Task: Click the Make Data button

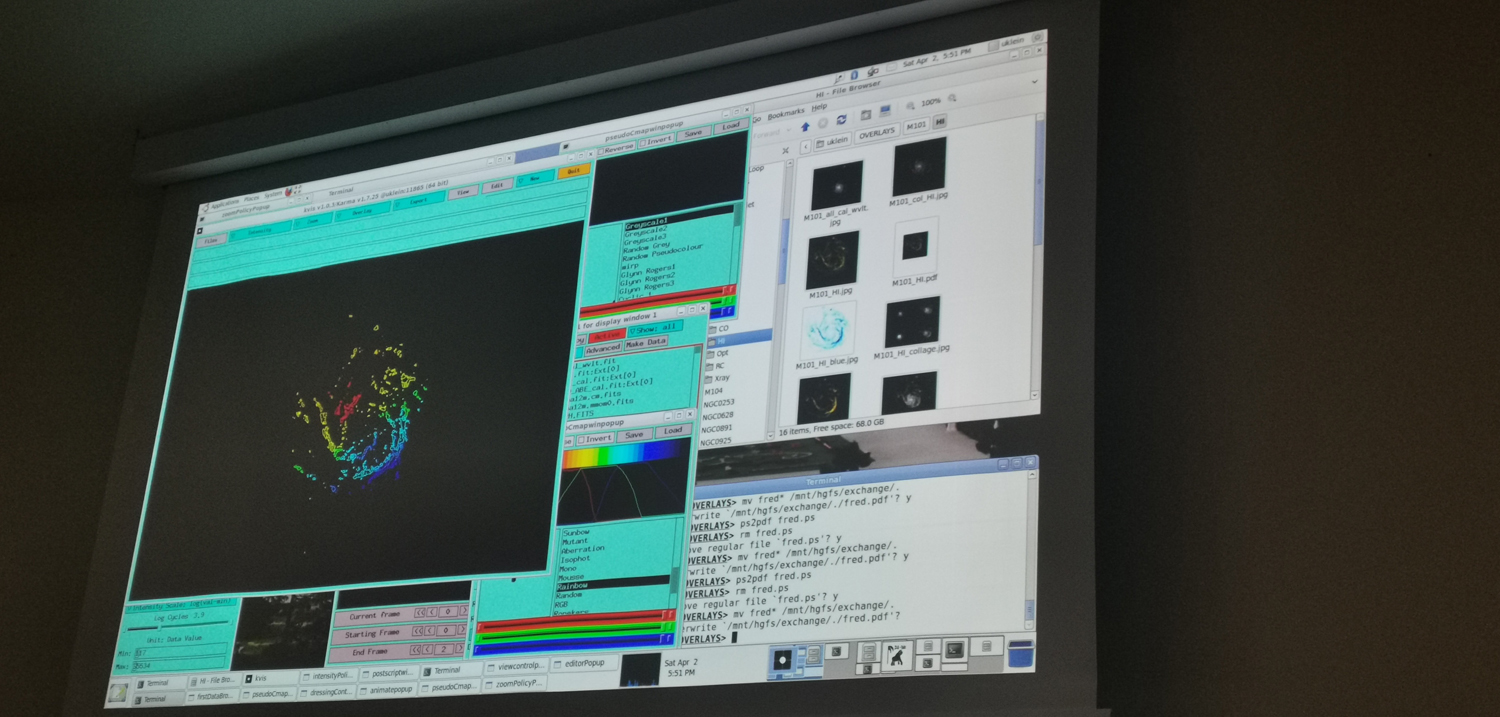Action: click(x=646, y=342)
